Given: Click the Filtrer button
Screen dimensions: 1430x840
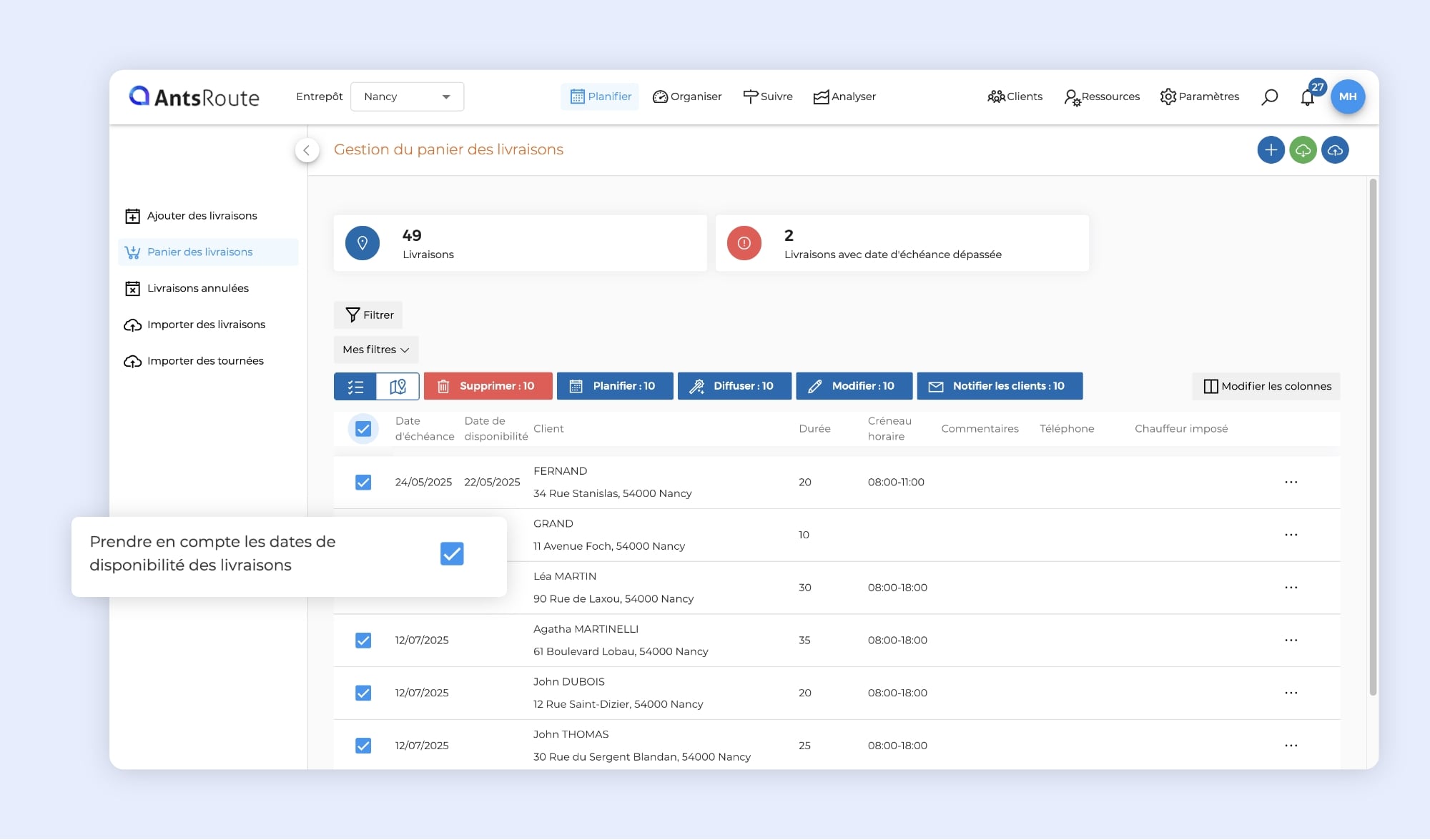Looking at the screenshot, I should coord(368,315).
